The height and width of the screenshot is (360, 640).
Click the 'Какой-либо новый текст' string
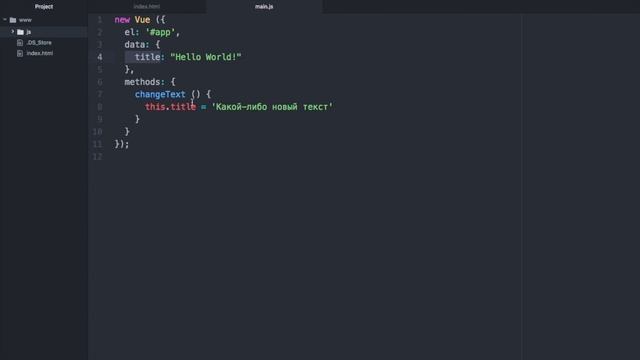(272, 107)
